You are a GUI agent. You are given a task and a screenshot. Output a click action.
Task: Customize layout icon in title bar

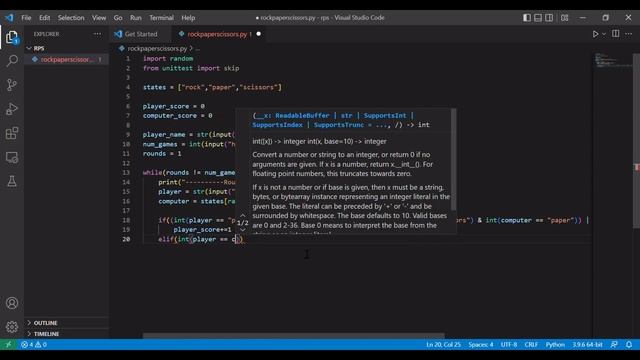tap(564, 18)
